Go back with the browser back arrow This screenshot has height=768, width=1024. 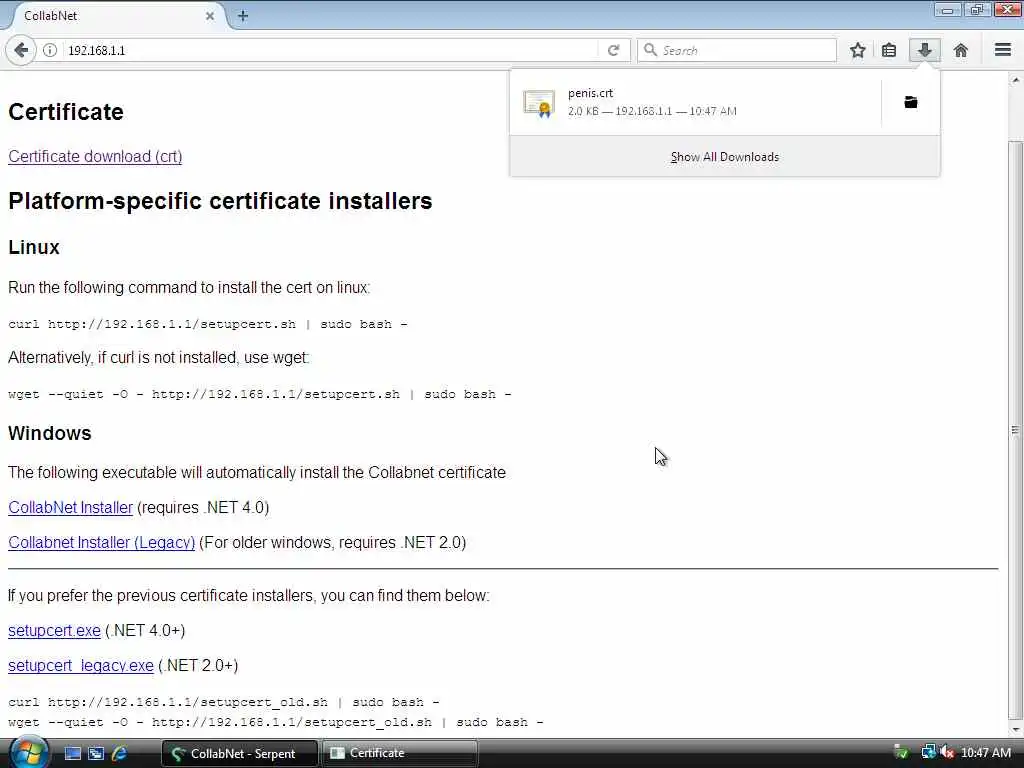coord(21,50)
